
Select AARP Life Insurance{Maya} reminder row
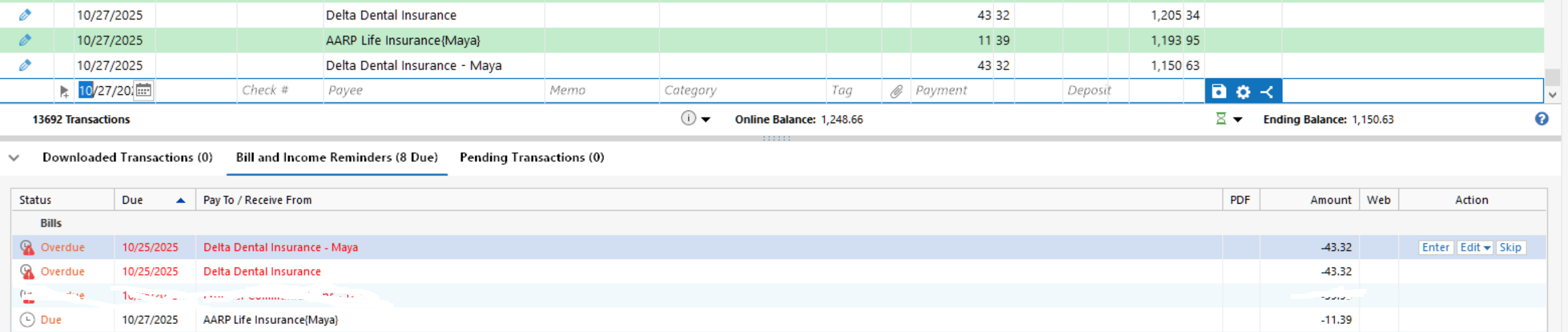coord(778,320)
